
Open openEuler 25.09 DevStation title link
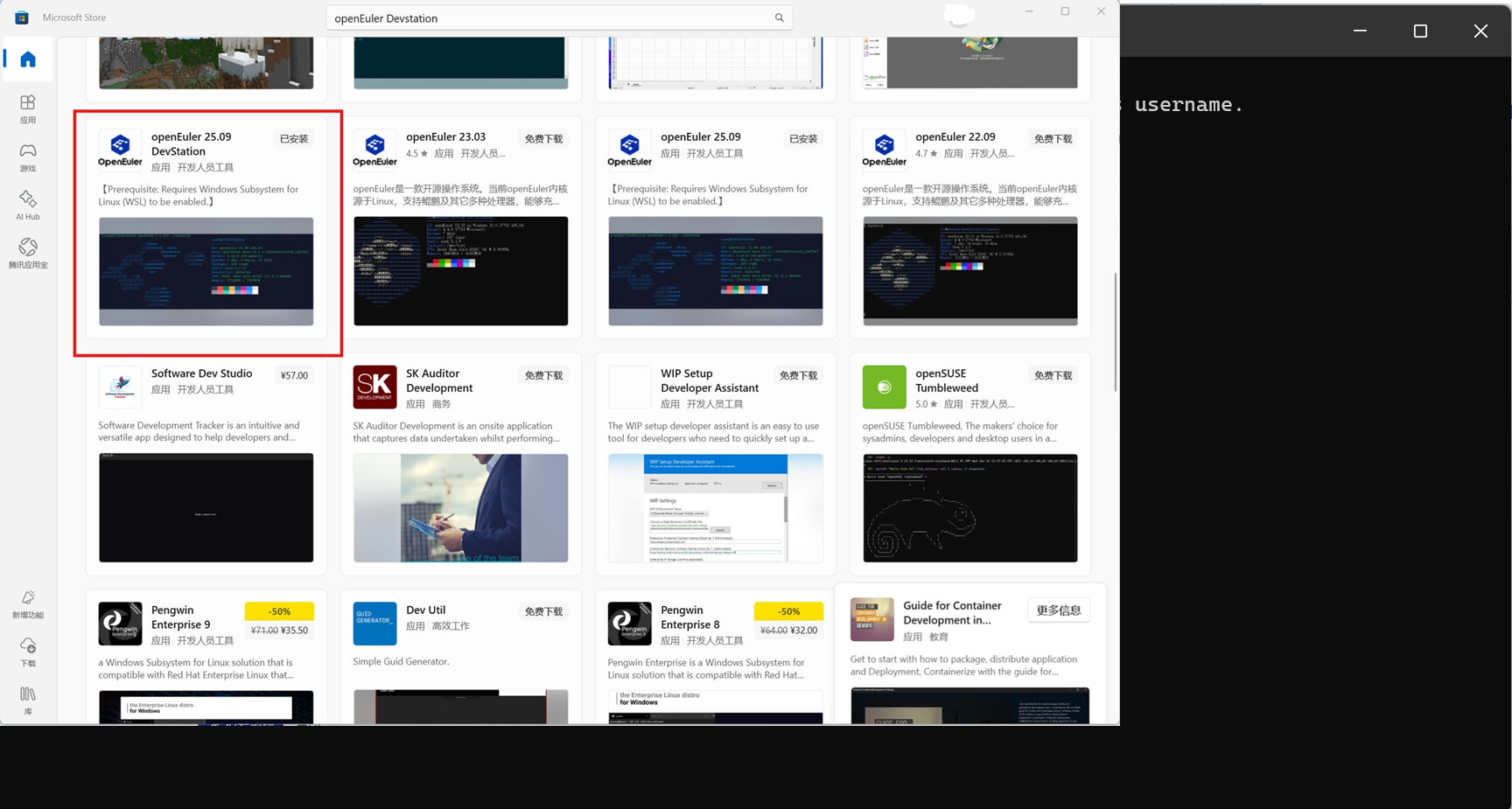pyautogui.click(x=191, y=143)
